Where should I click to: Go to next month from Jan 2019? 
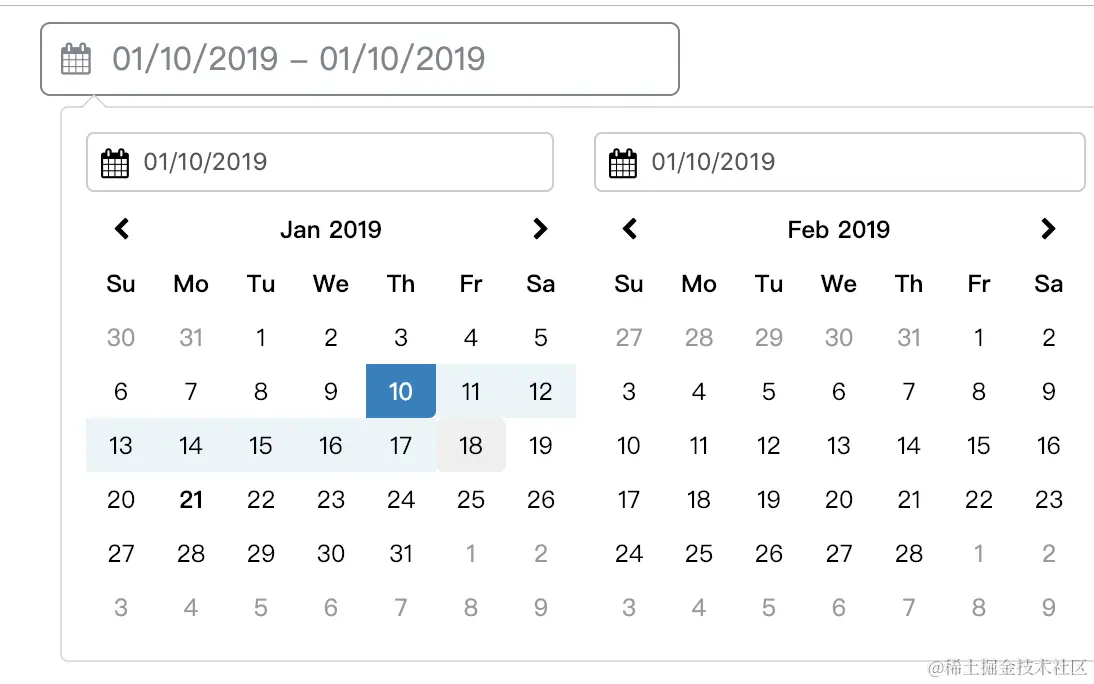pos(540,229)
